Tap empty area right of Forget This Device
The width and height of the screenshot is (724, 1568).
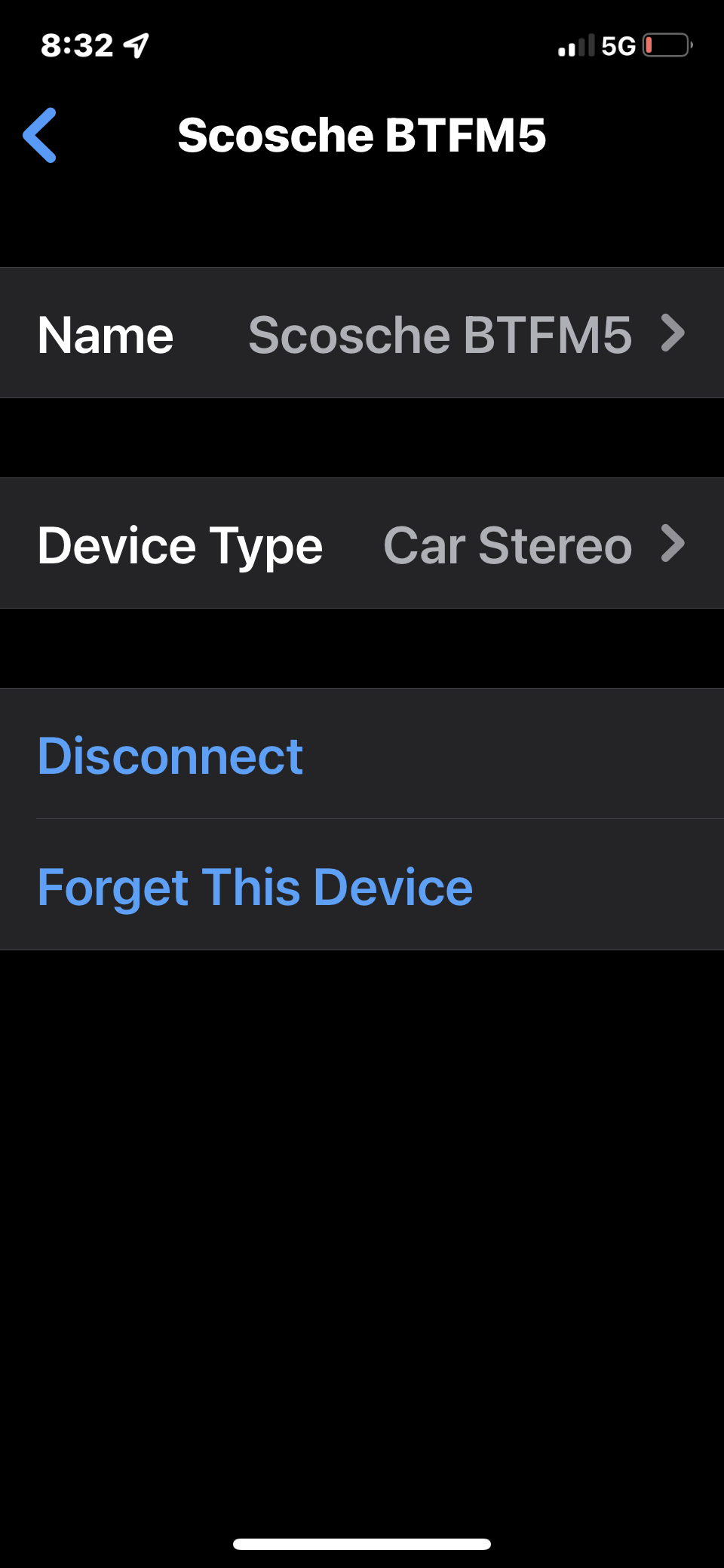coord(596,885)
